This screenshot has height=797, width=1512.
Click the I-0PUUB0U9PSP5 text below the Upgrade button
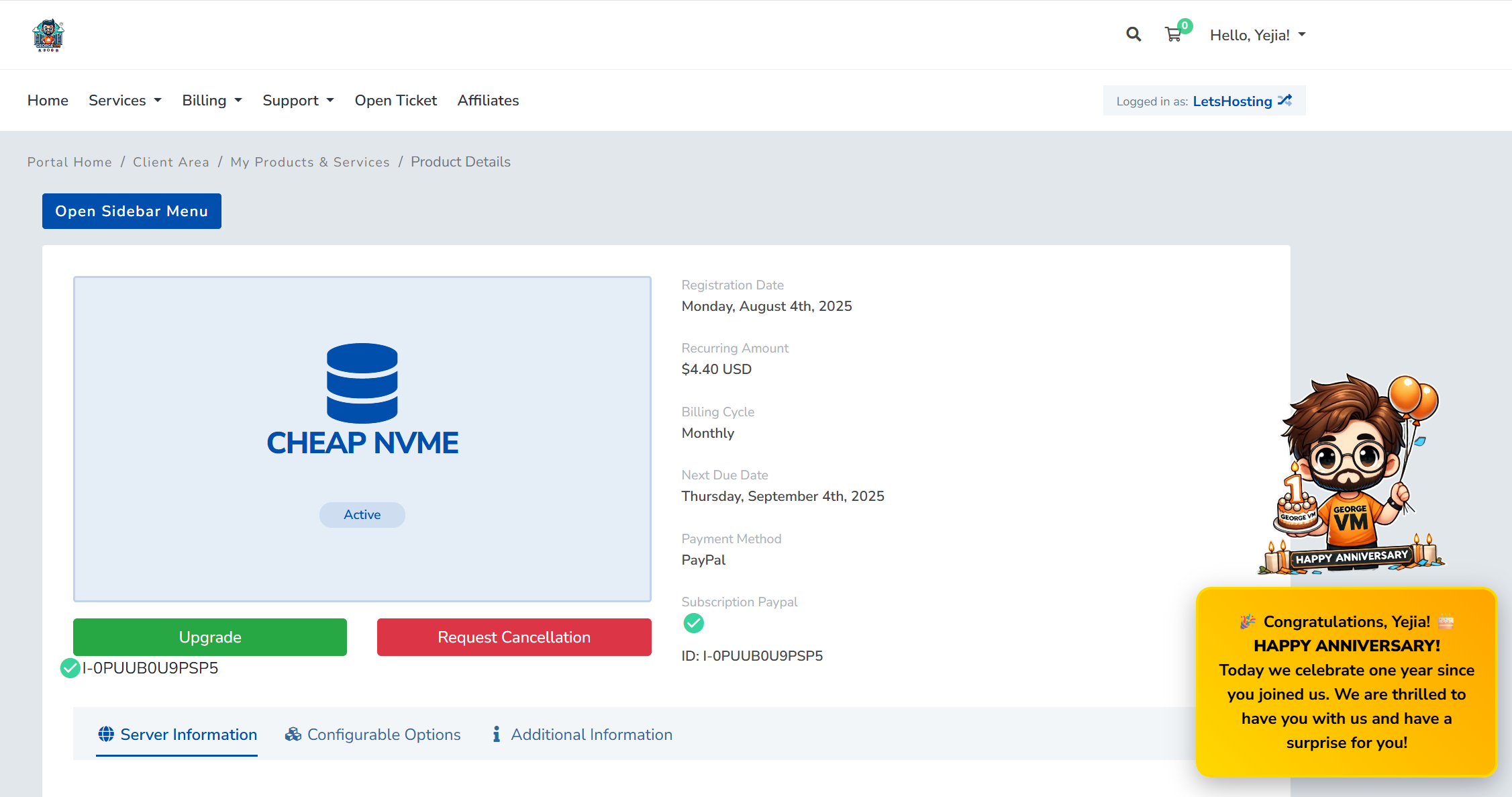(150, 668)
